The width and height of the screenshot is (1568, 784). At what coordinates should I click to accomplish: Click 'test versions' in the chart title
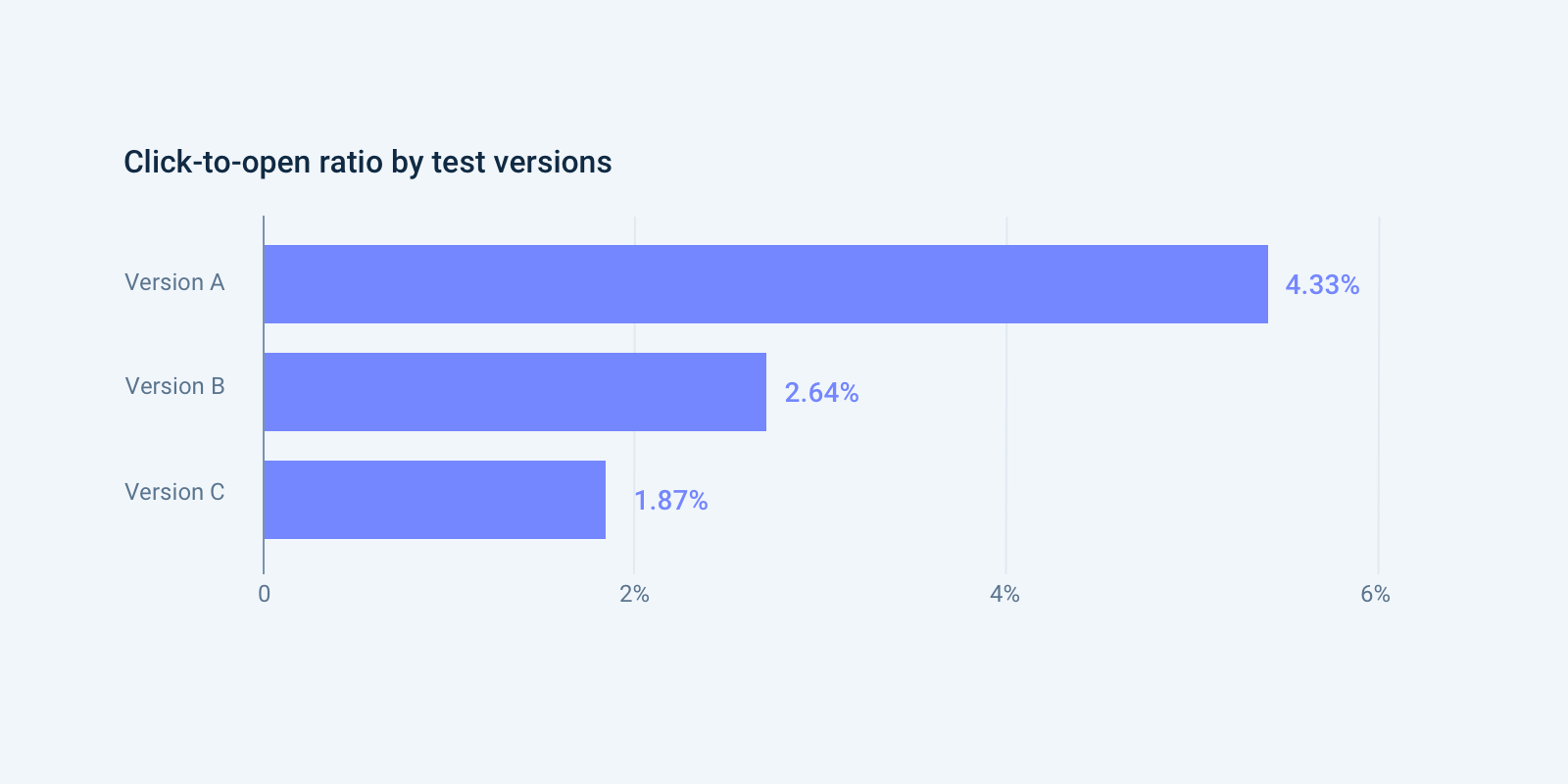(x=521, y=162)
